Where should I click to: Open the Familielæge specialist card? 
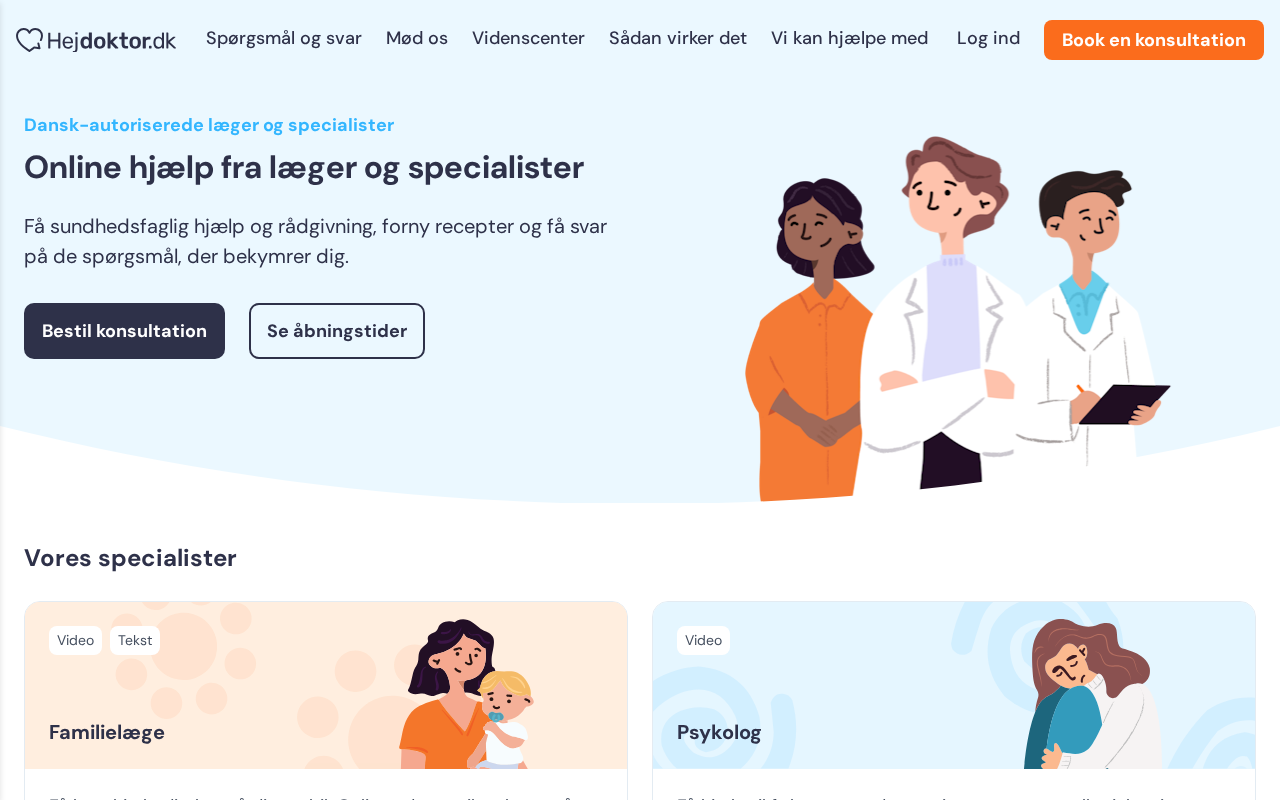coord(326,700)
